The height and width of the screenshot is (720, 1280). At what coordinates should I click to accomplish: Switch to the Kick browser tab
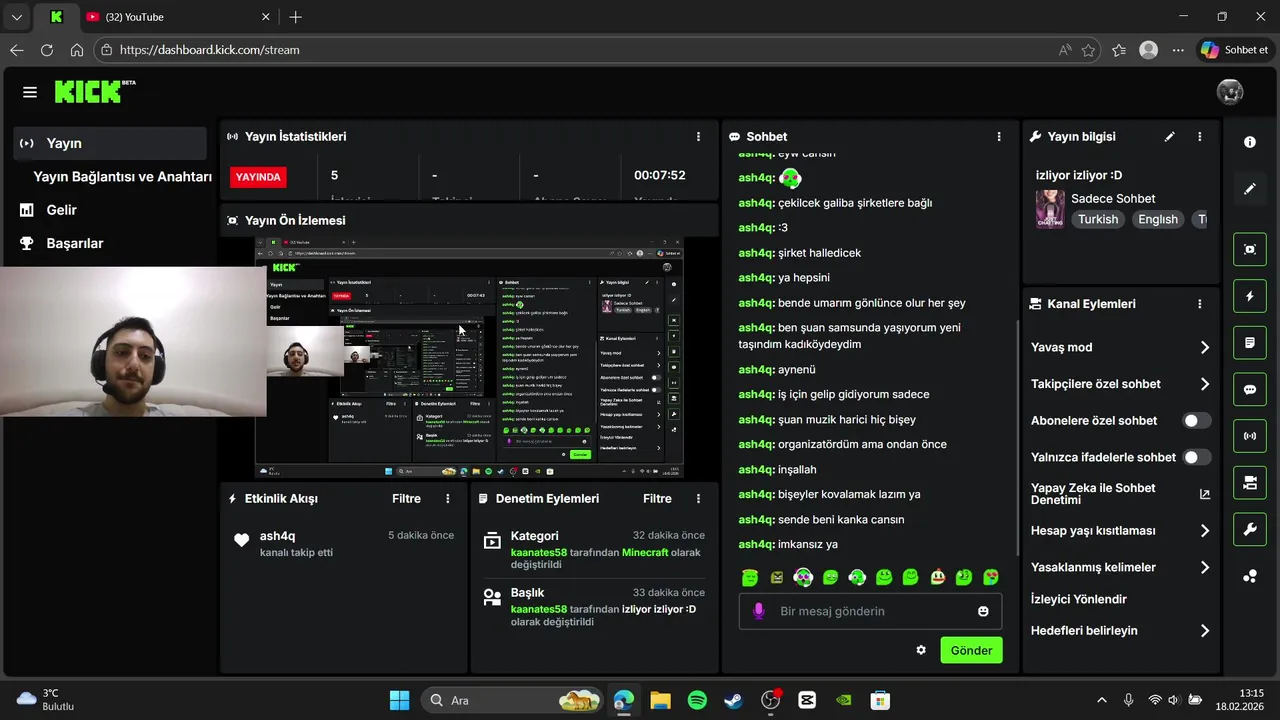coord(55,17)
